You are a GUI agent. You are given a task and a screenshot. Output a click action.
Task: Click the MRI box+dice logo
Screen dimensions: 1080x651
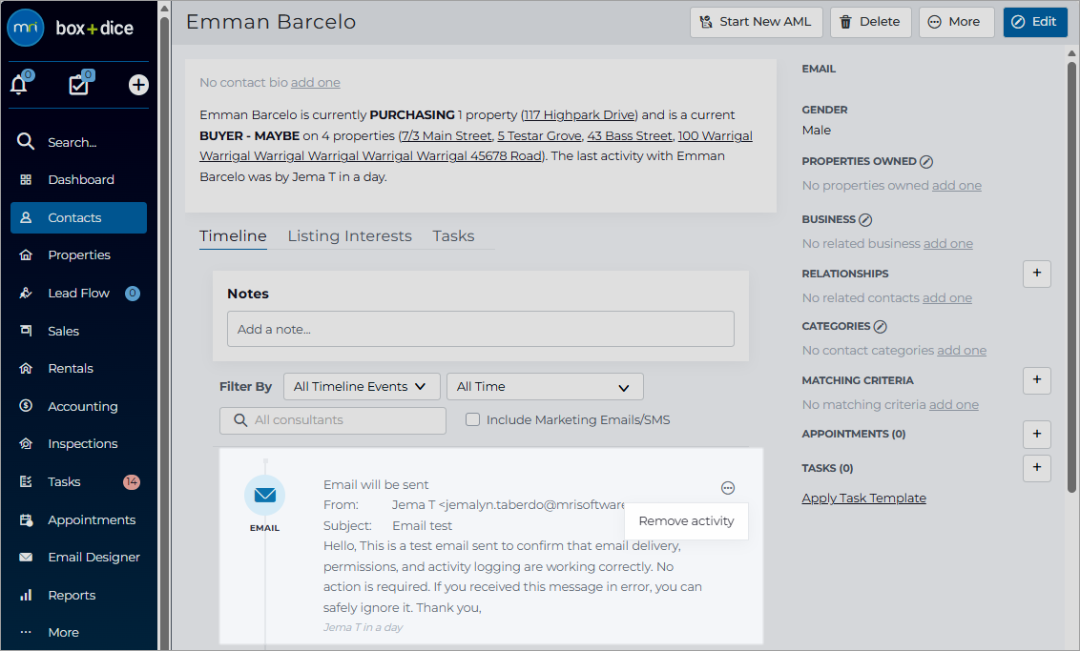pyautogui.click(x=70, y=28)
